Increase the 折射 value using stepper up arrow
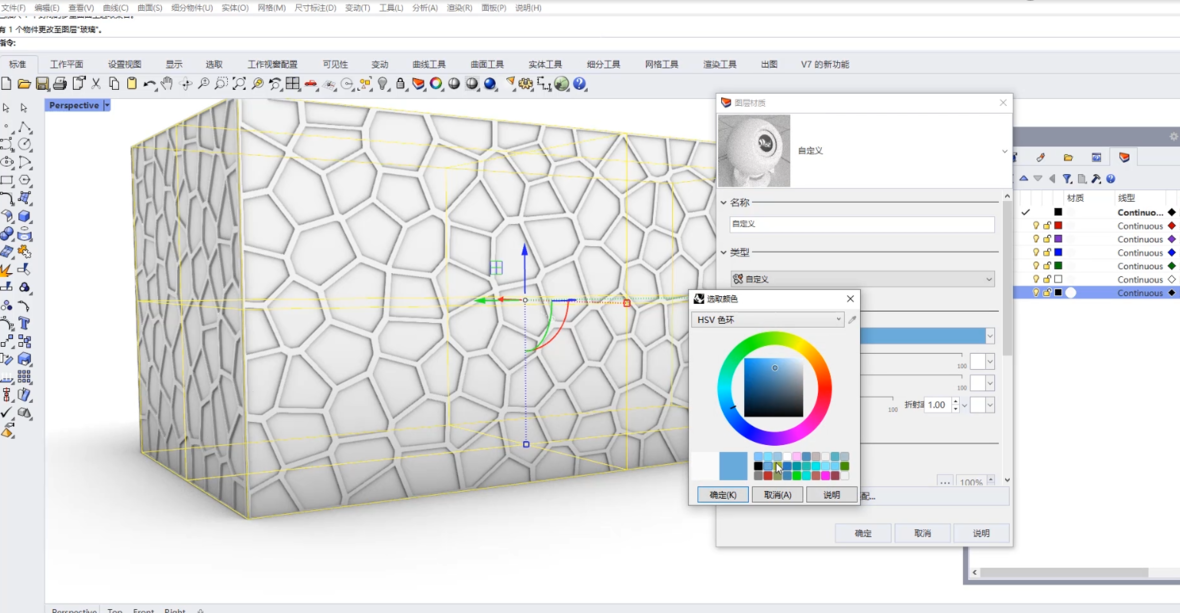This screenshot has width=1180, height=613. click(956, 402)
